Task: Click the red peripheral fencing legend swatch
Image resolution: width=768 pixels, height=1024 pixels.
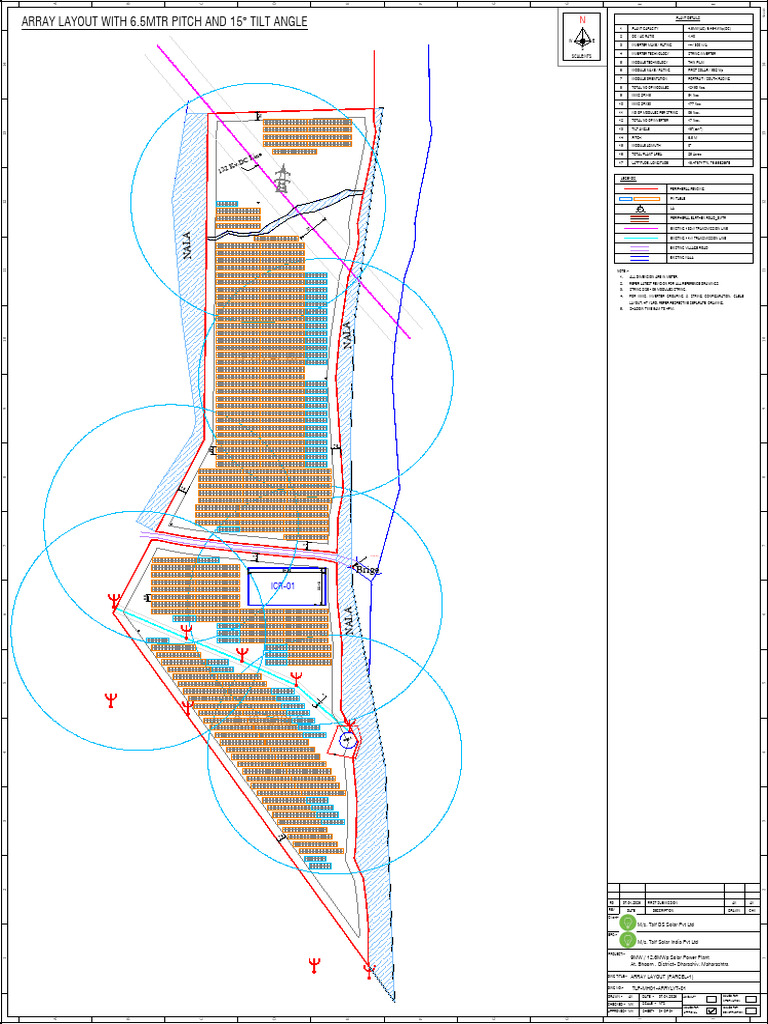Action: pyautogui.click(x=641, y=189)
